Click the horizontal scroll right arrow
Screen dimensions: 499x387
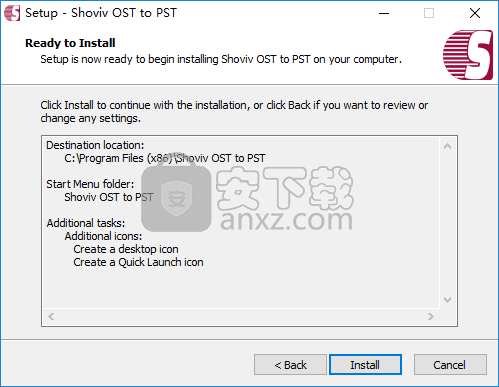[431, 316]
